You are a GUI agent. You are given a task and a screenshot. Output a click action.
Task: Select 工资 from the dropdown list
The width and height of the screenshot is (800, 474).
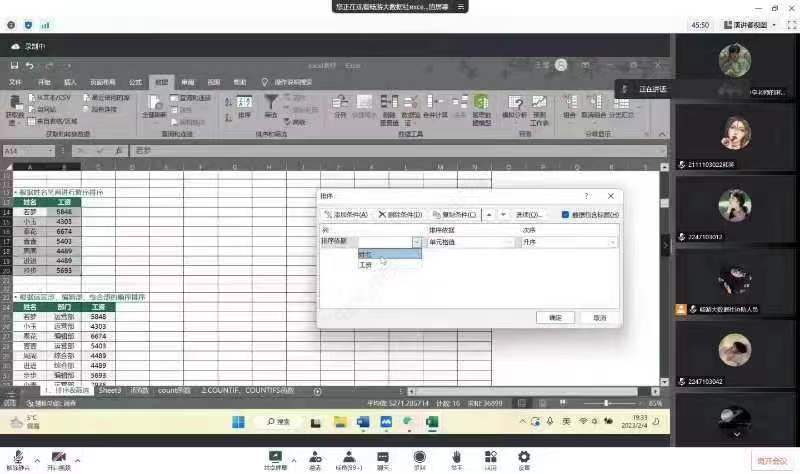coord(366,265)
